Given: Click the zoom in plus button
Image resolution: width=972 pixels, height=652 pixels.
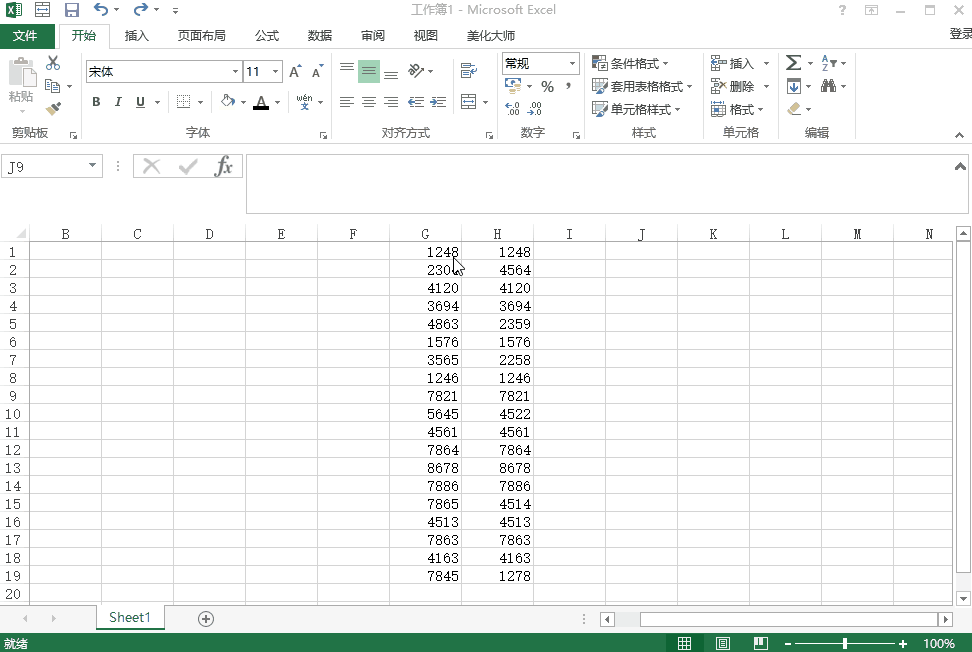Looking at the screenshot, I should tap(903, 644).
